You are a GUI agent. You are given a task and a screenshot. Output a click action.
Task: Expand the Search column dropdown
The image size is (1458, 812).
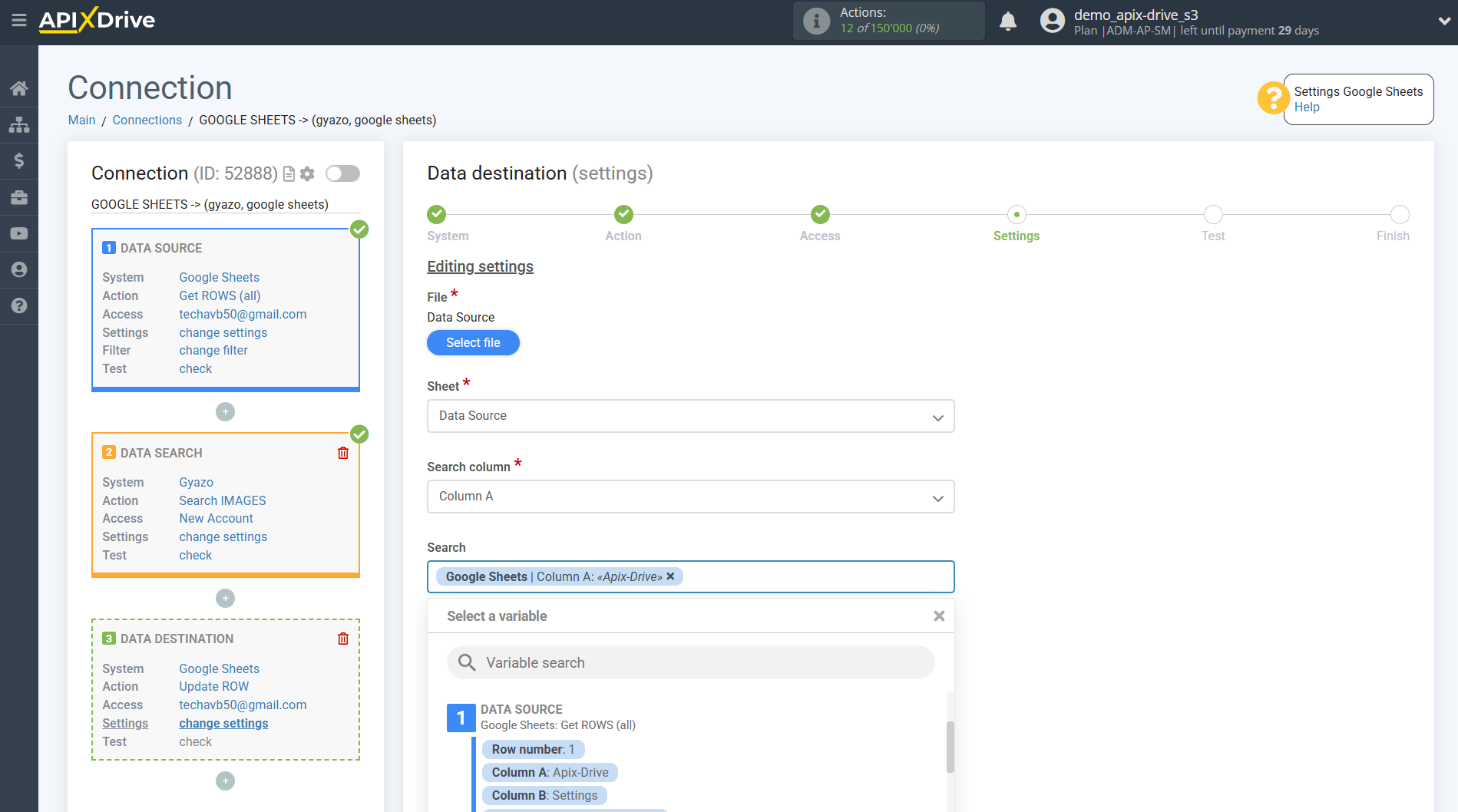(x=690, y=497)
